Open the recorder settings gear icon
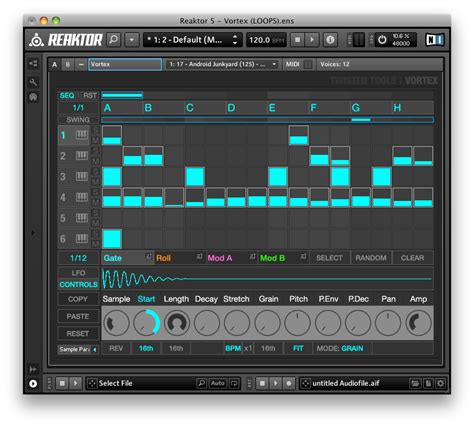Viewport: 474px width, 426px height. coord(440,383)
